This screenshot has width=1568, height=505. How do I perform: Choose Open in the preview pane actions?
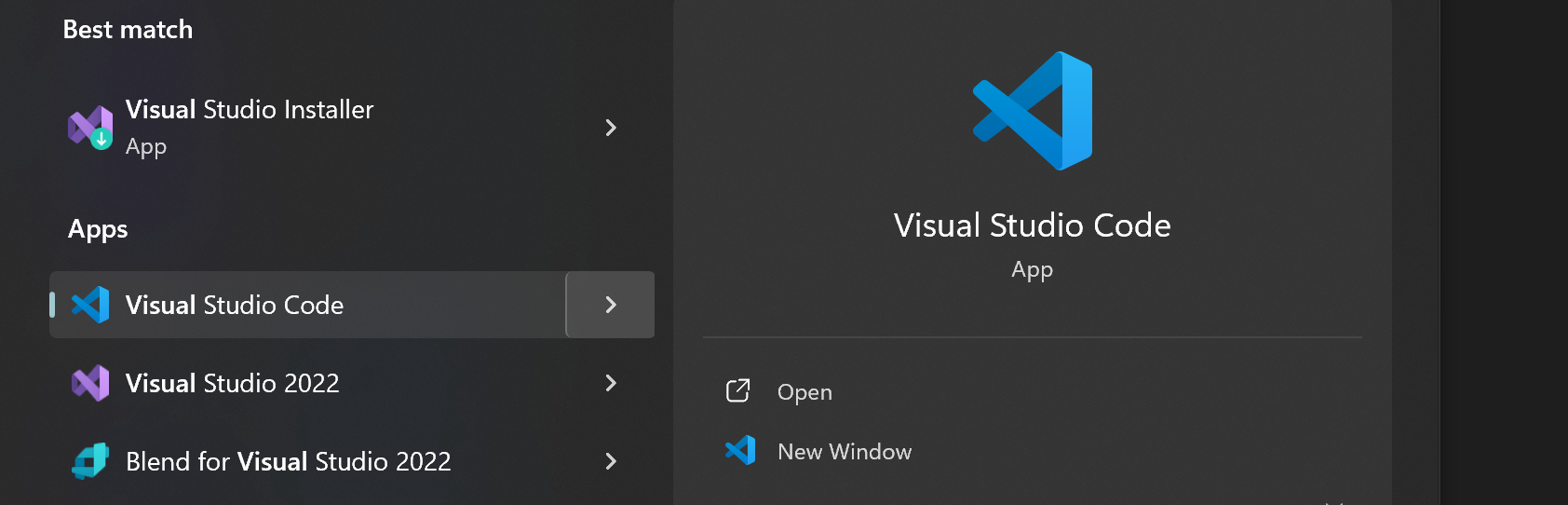[x=804, y=392]
